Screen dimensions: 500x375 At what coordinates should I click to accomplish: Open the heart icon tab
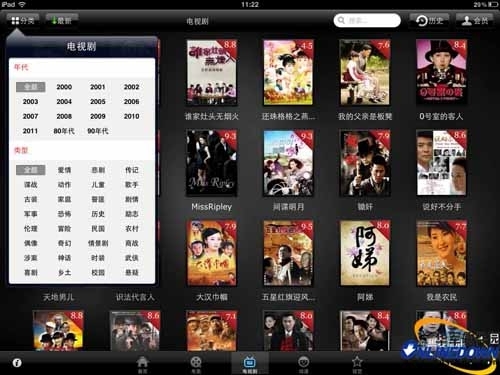tap(303, 364)
